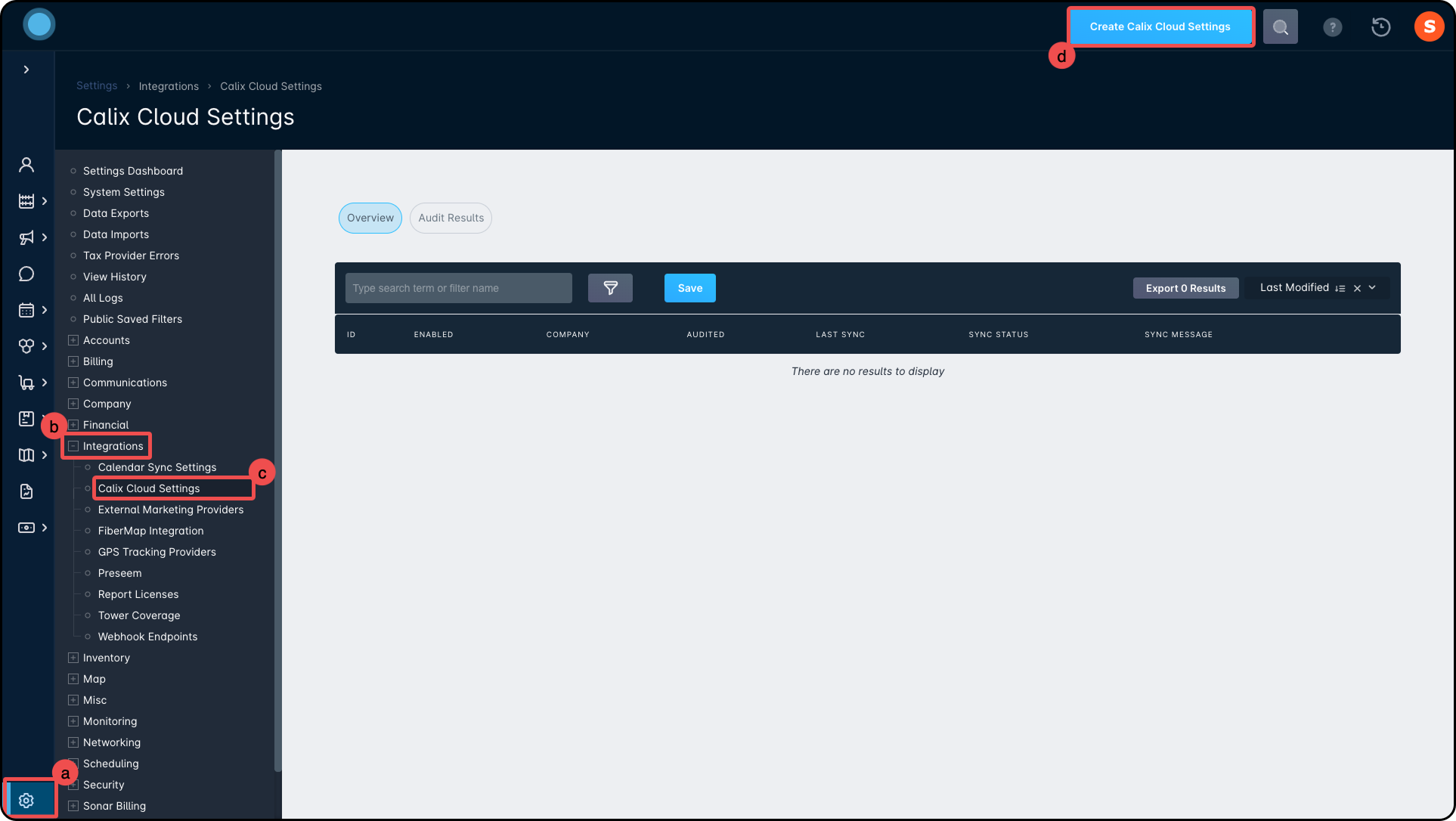1456x821 pixels.
Task: Click the Settings breadcrumb link
Action: (x=97, y=86)
